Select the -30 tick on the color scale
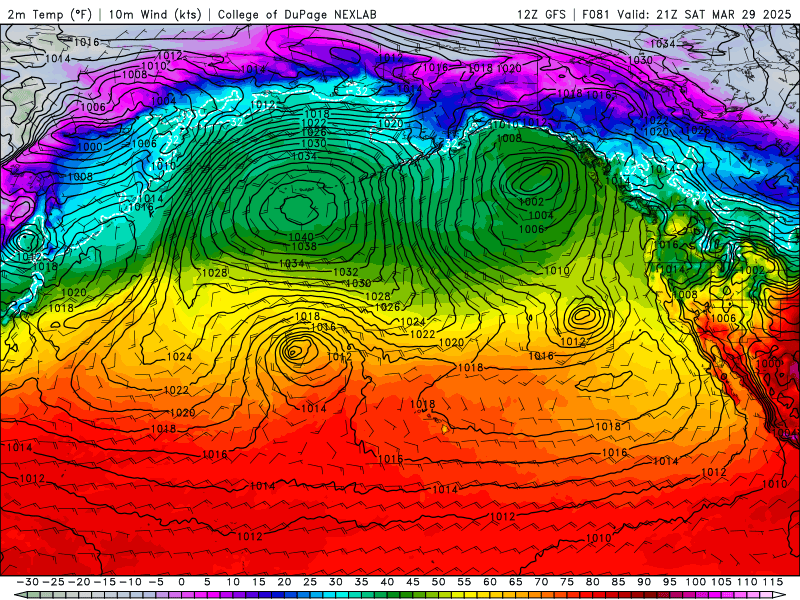This screenshot has width=800, height=600. (28, 582)
